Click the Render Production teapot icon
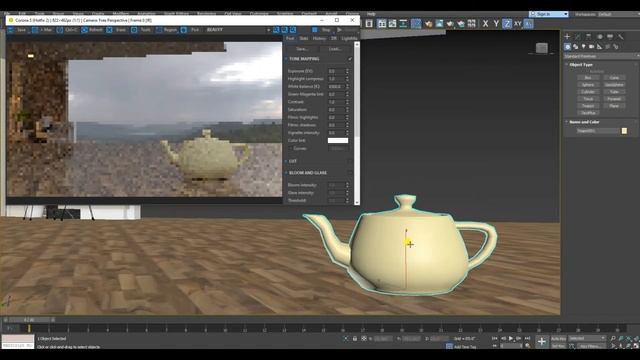Image resolution: width=640 pixels, height=360 pixels. pos(450,24)
